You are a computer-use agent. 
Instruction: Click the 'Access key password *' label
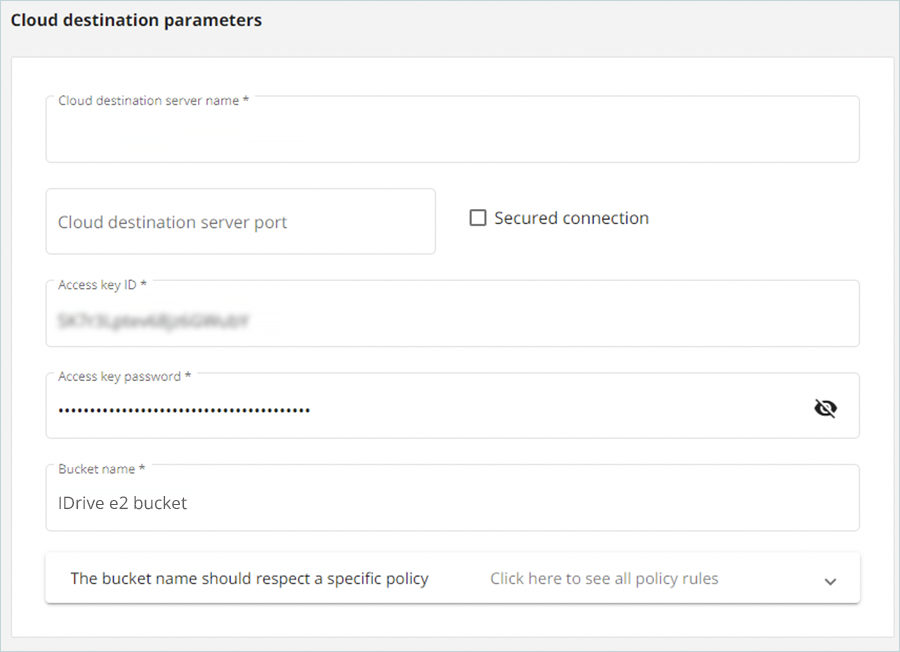point(124,377)
